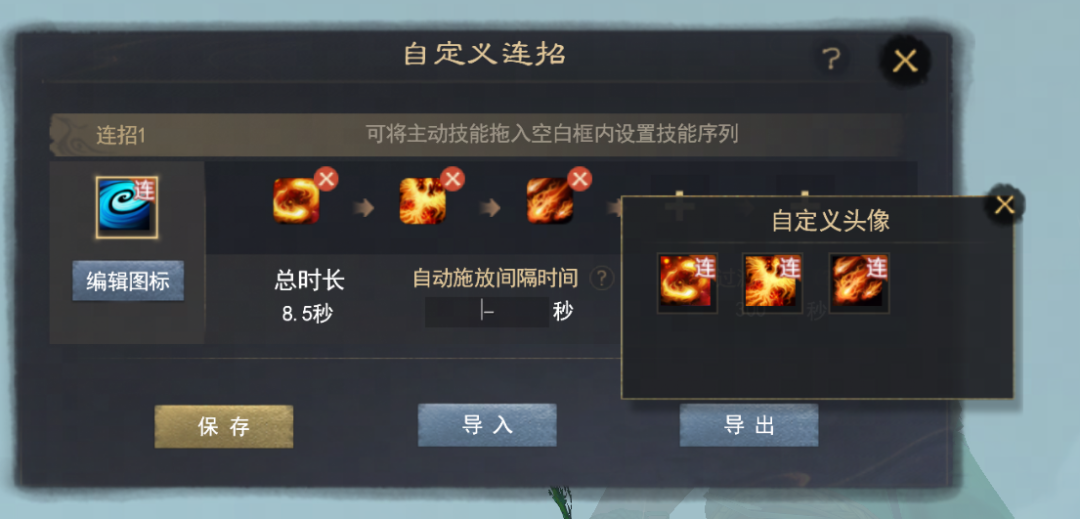Click the 导入 import button
This screenshot has width=1080, height=519.
click(x=487, y=425)
